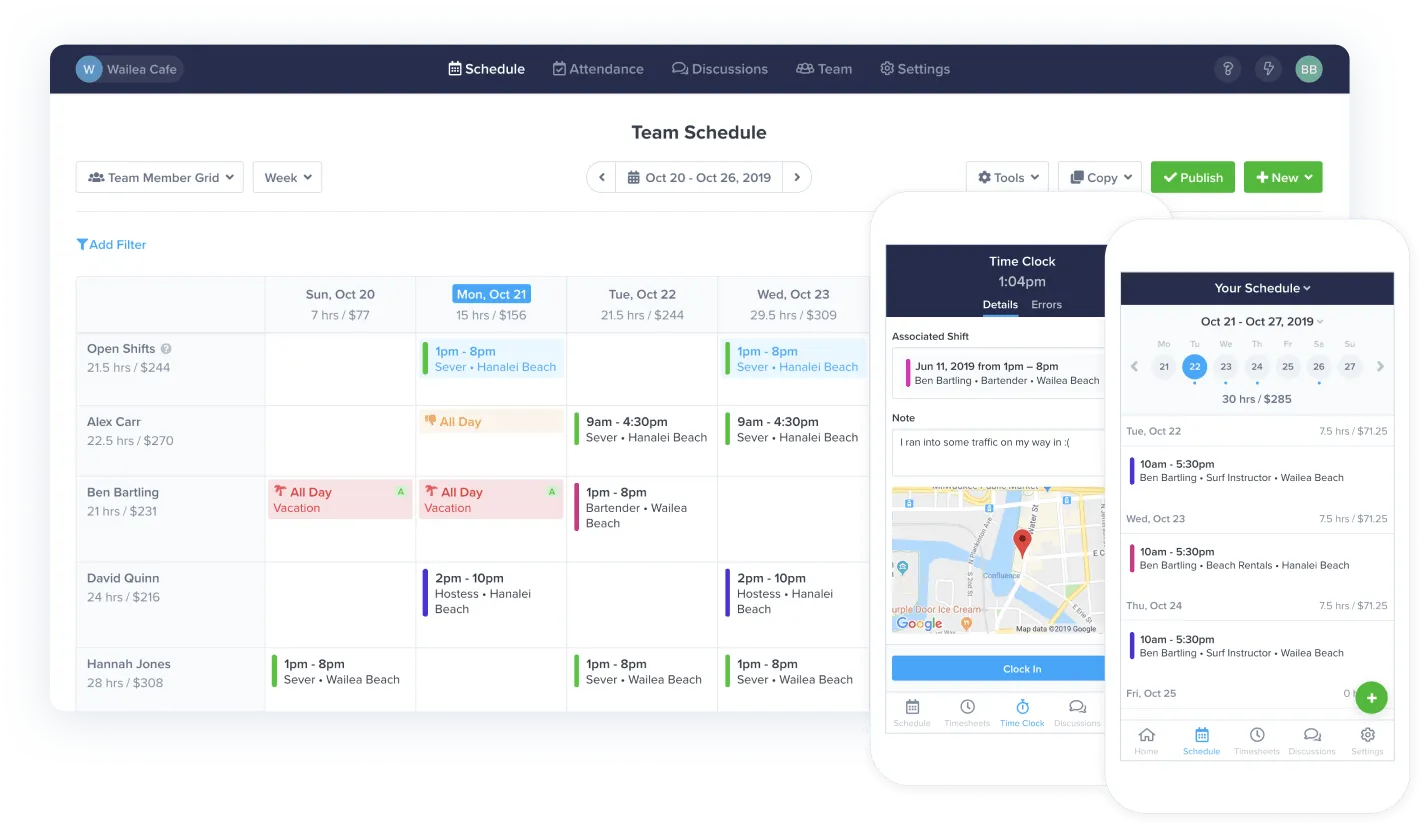Tap the blue Clock In button
1423x828 pixels.
pos(998,669)
